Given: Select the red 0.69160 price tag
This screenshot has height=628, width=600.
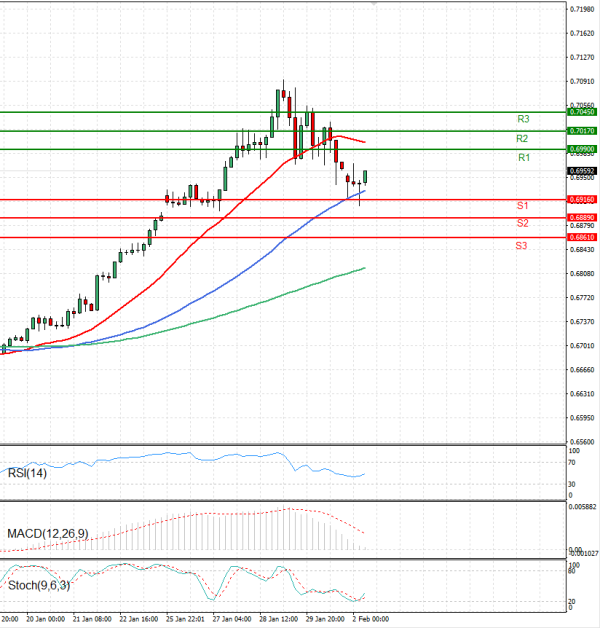Looking at the screenshot, I should point(582,199).
